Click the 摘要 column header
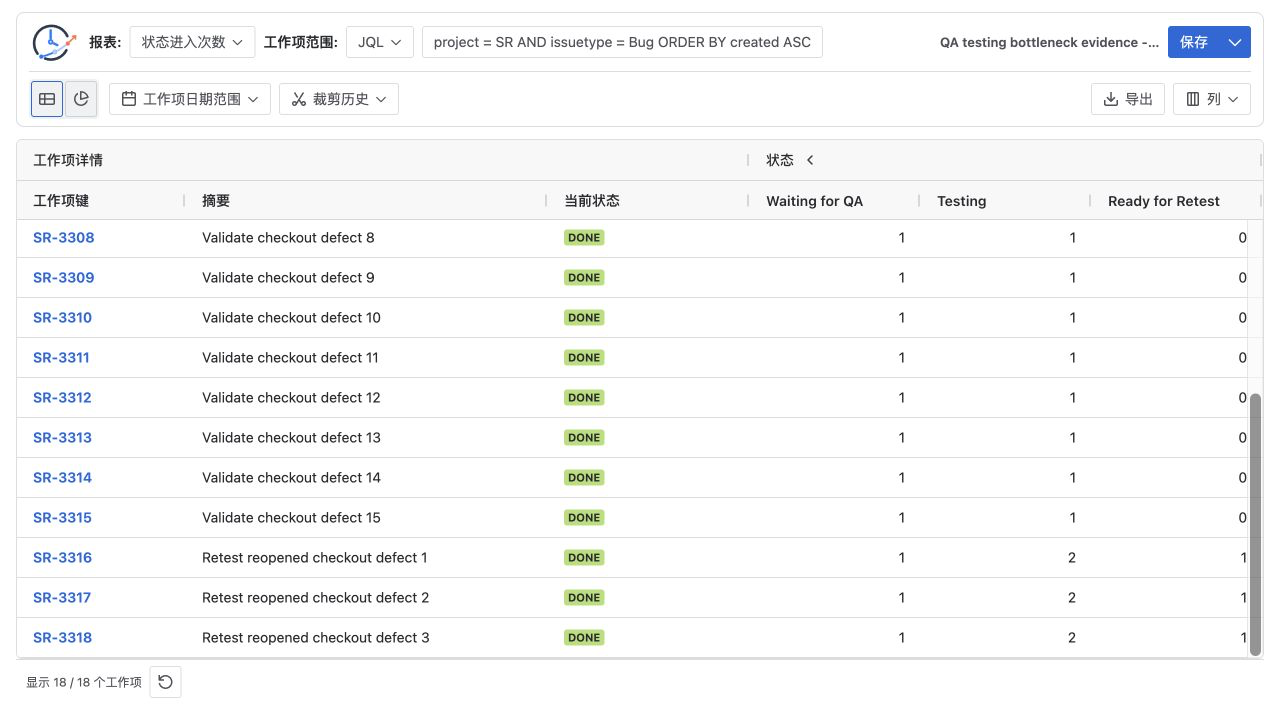Viewport: 1280px width, 720px height. pyautogui.click(x=216, y=201)
